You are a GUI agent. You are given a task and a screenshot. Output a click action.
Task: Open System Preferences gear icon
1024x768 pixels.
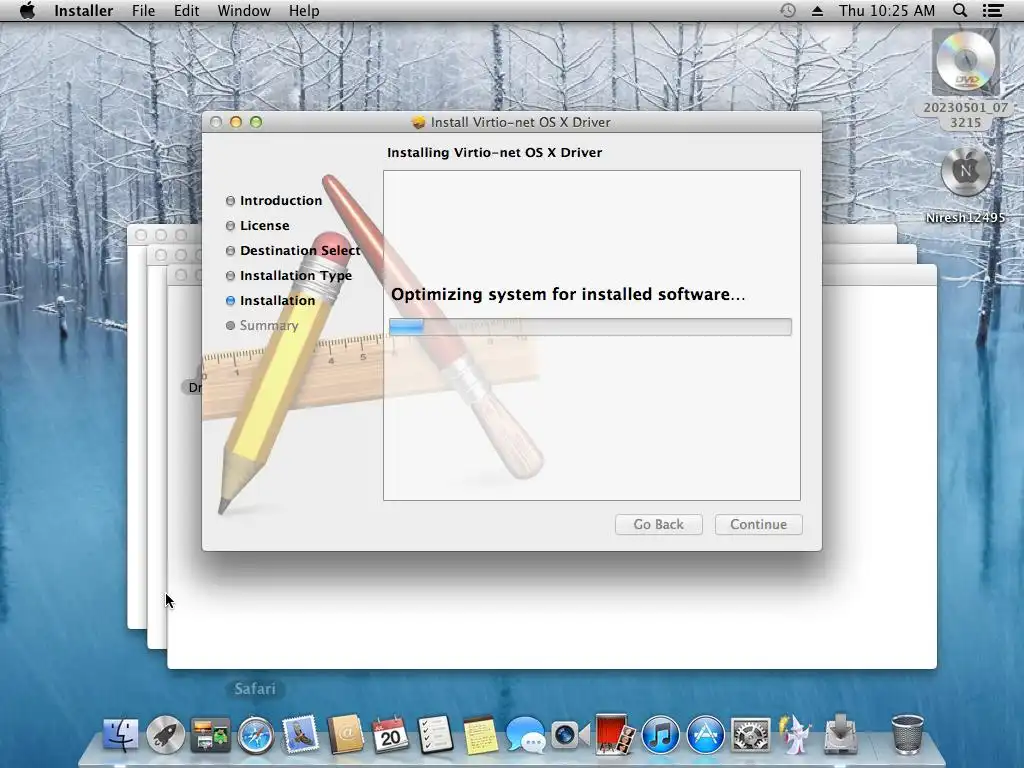(x=750, y=735)
